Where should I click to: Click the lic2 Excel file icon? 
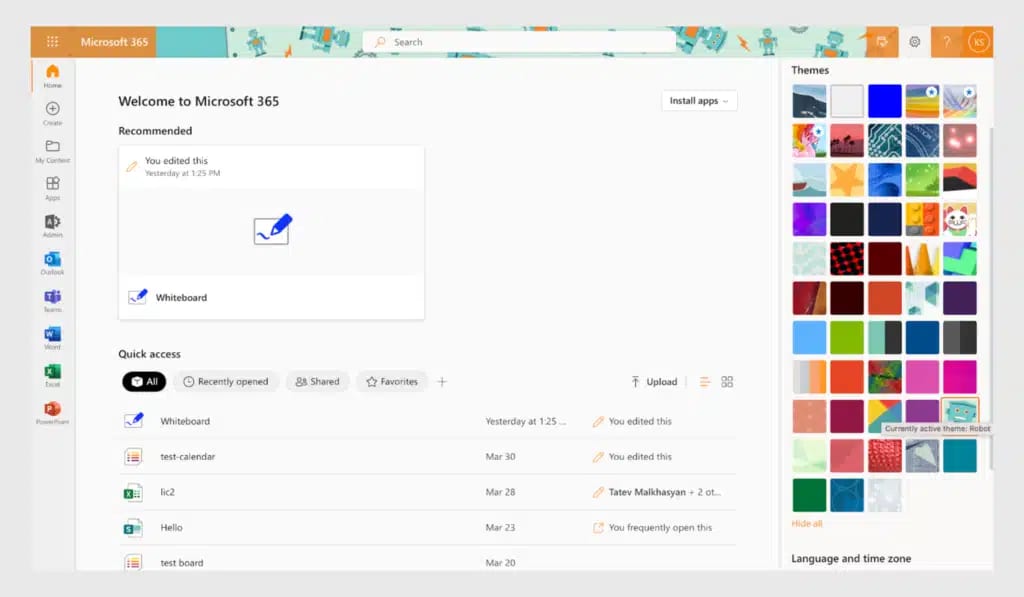pos(133,492)
